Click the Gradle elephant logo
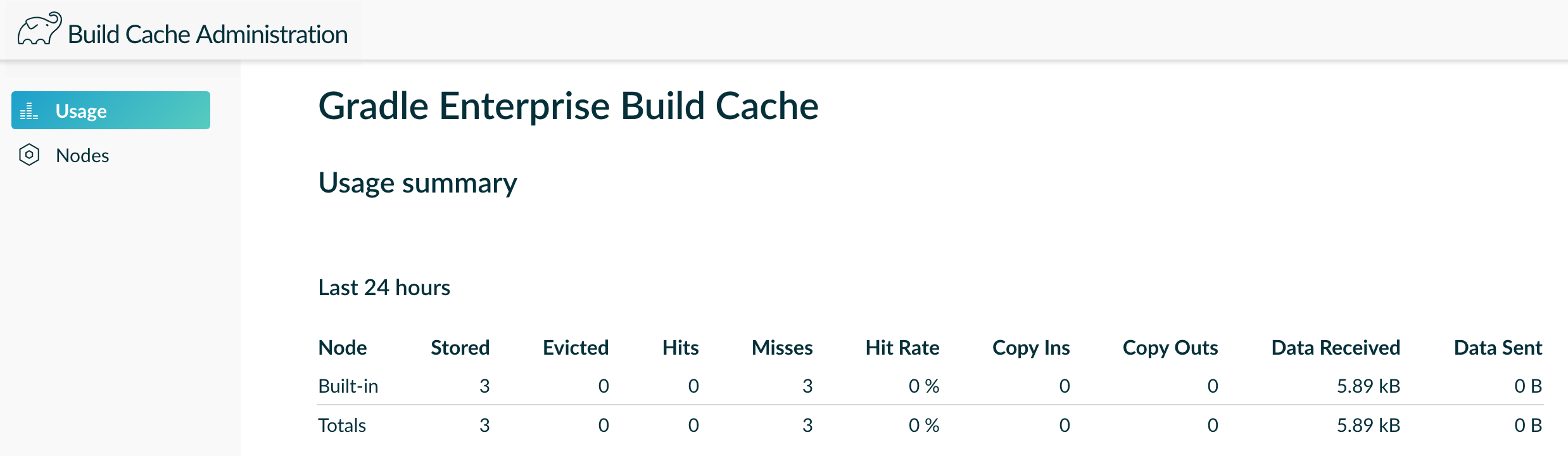This screenshot has height=456, width=1568. [x=37, y=28]
